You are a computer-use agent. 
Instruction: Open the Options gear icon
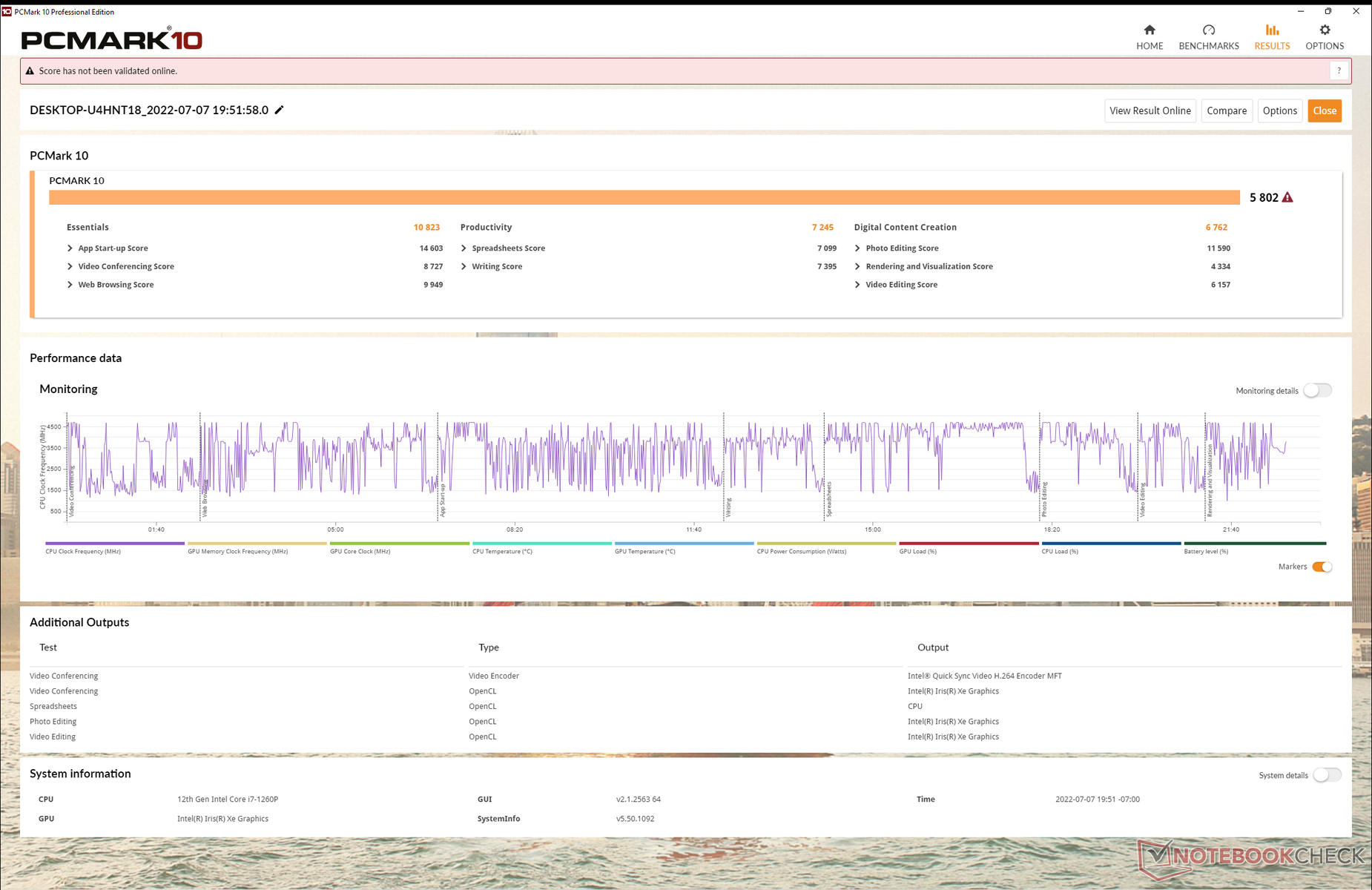1325,30
